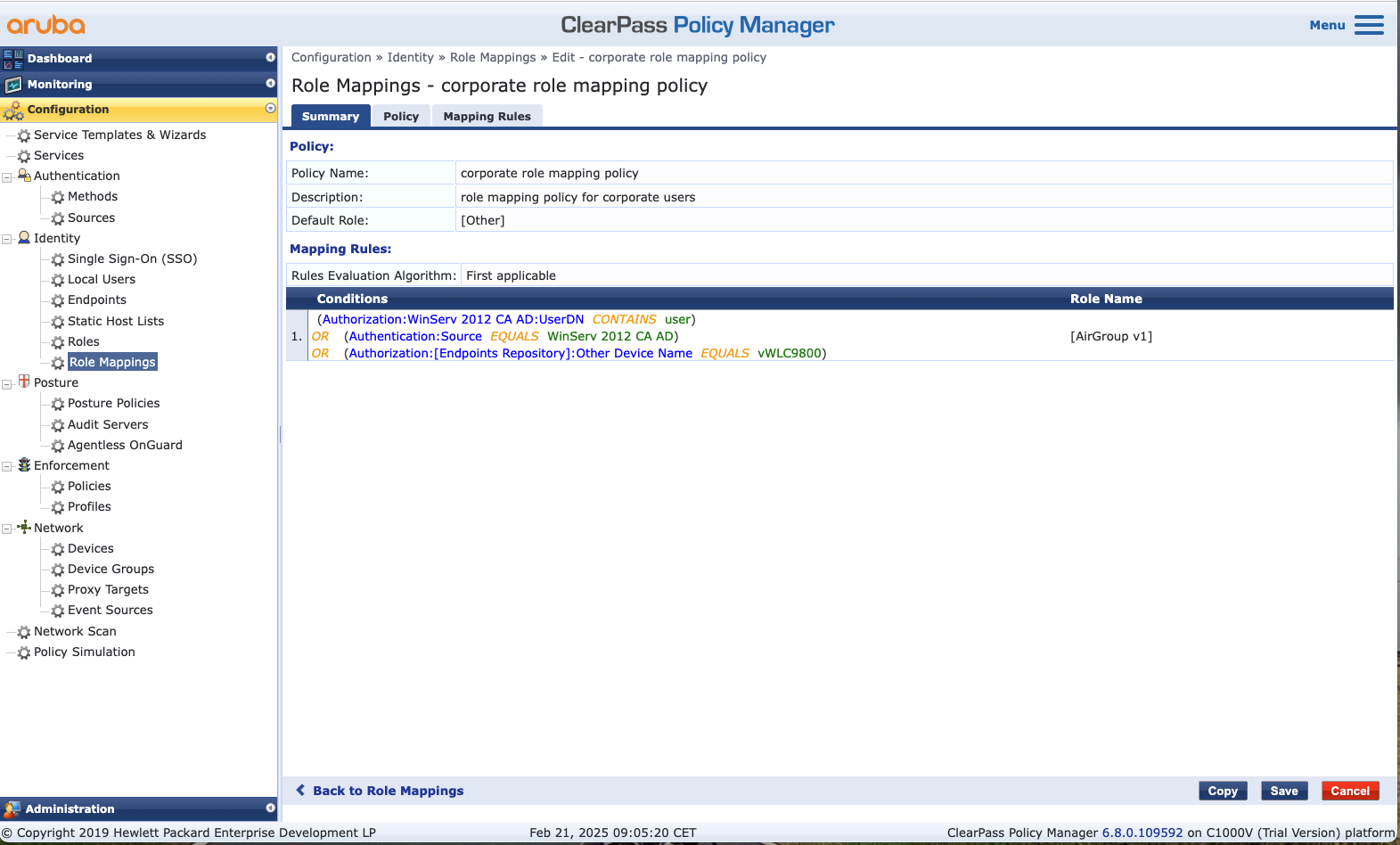Screen dimensions: 1400x845
Task: Collapse the Network tree node
Action: 7,529
